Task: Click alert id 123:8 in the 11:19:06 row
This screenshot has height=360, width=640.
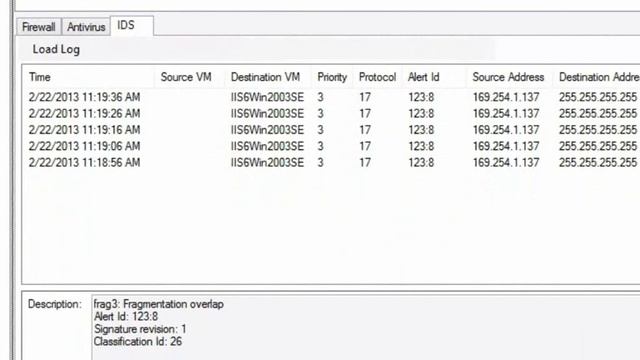Action: point(421,146)
